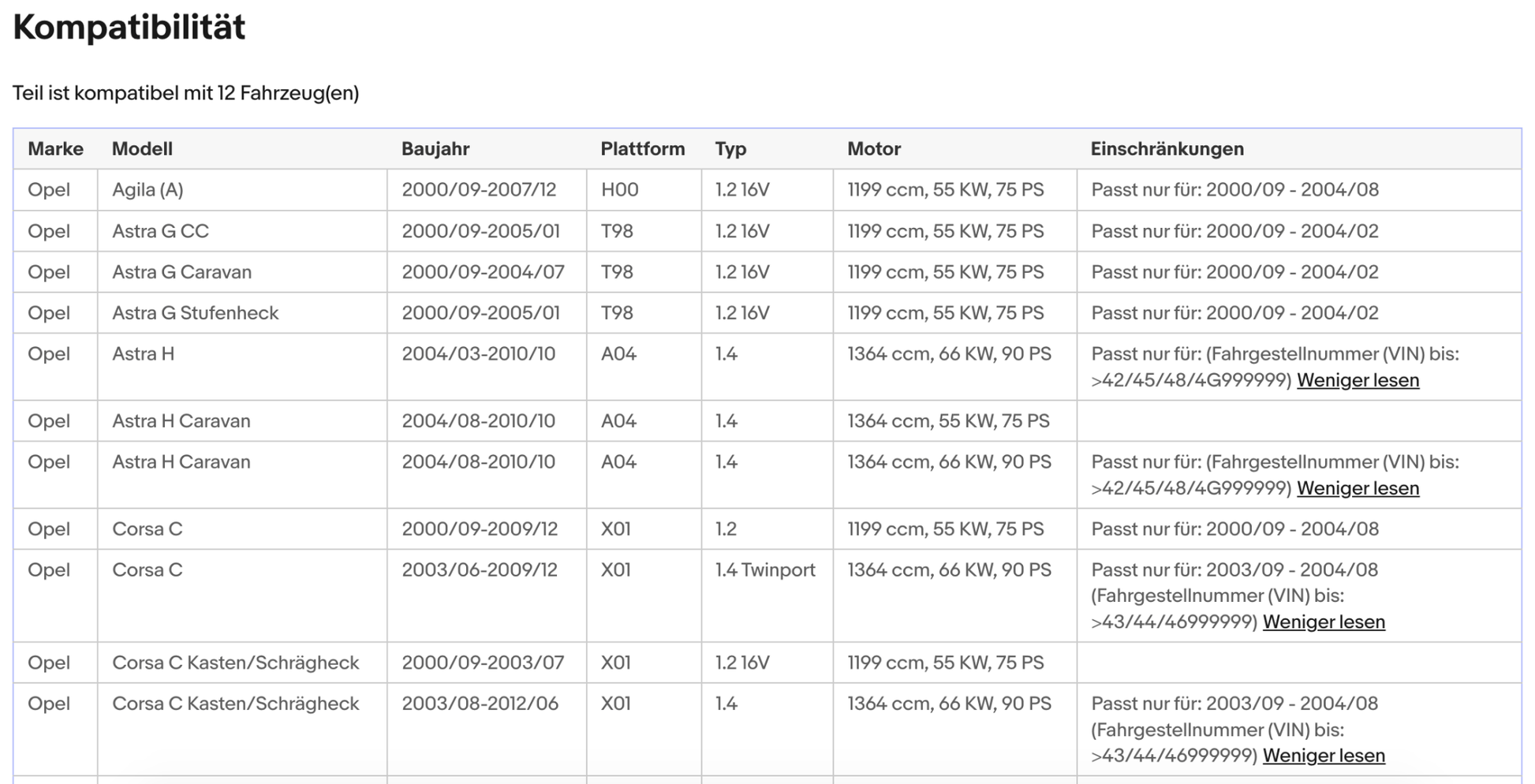Click 'Weniger lesen' in Corsa C Kasten/Schrägheck 1.4 row
The height and width of the screenshot is (784, 1535).
(1323, 756)
